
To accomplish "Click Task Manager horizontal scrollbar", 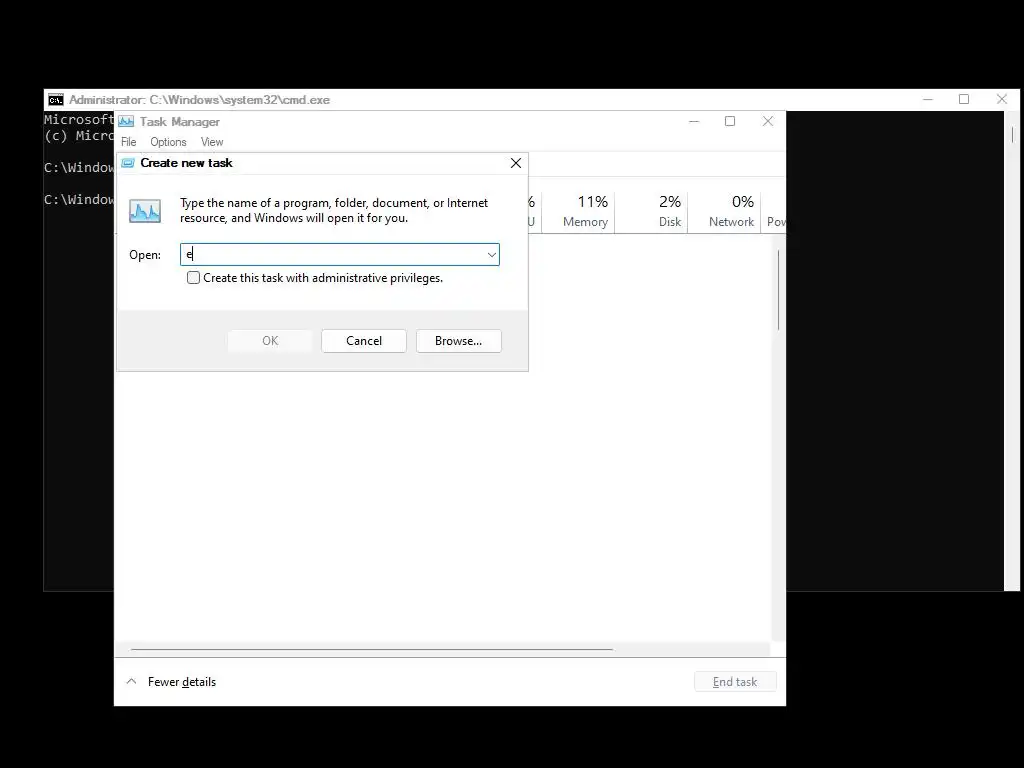I will (x=371, y=650).
